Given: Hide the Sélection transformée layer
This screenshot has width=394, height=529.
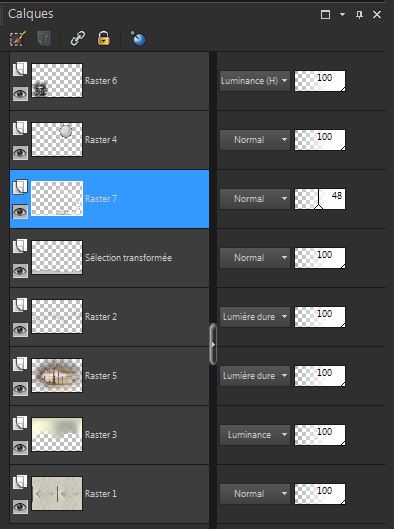Looking at the screenshot, I should (x=20, y=271).
